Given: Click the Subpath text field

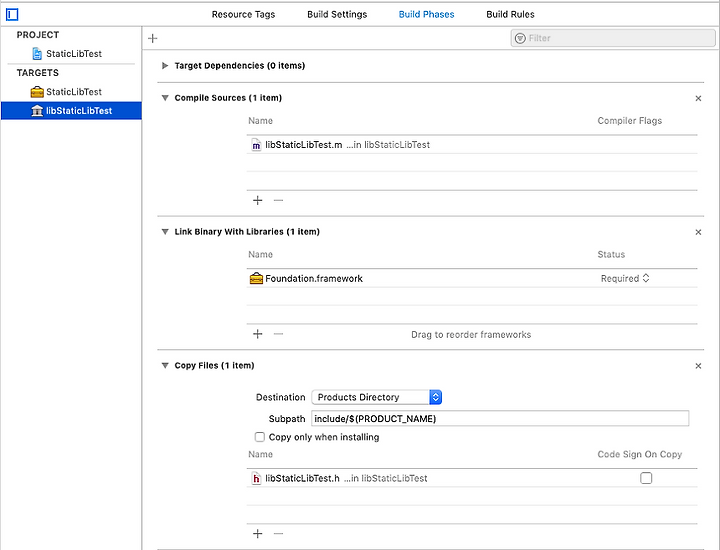Looking at the screenshot, I should (500, 418).
